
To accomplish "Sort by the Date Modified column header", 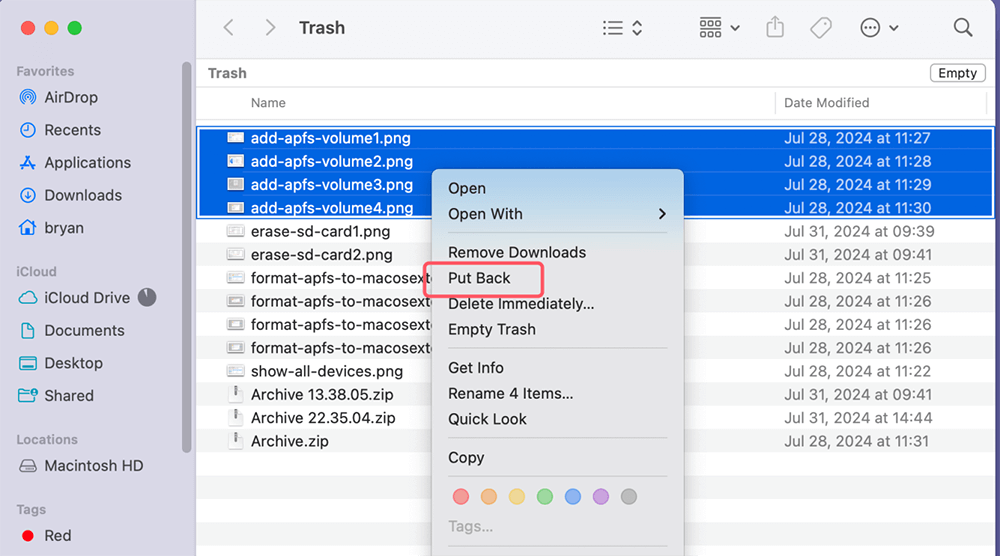I will [826, 103].
